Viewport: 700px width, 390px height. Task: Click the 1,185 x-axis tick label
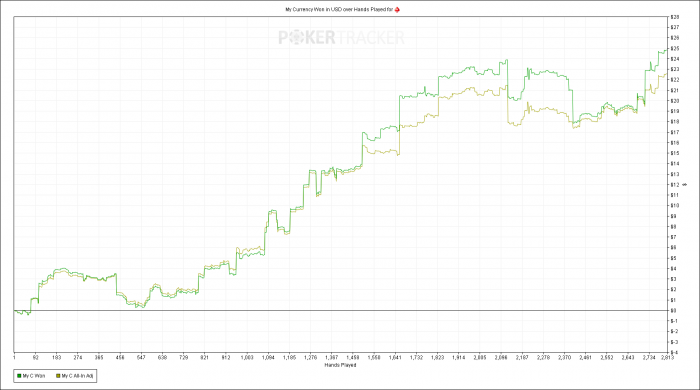tap(289, 357)
